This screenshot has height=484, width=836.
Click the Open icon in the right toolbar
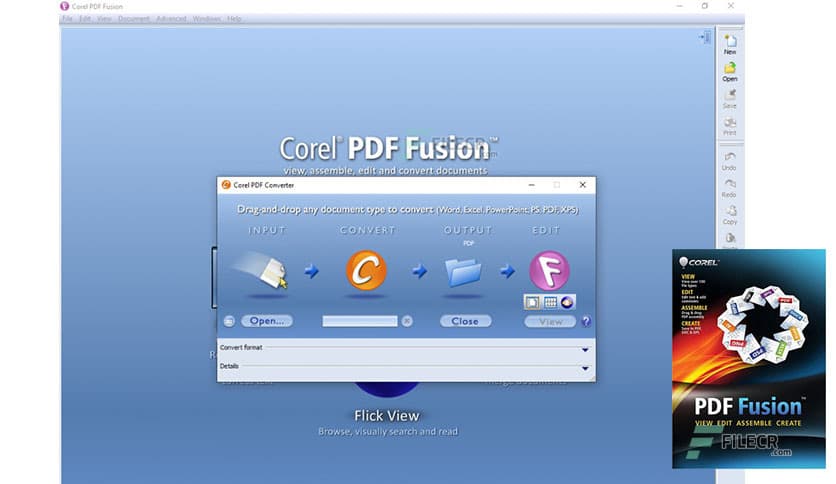(729, 68)
